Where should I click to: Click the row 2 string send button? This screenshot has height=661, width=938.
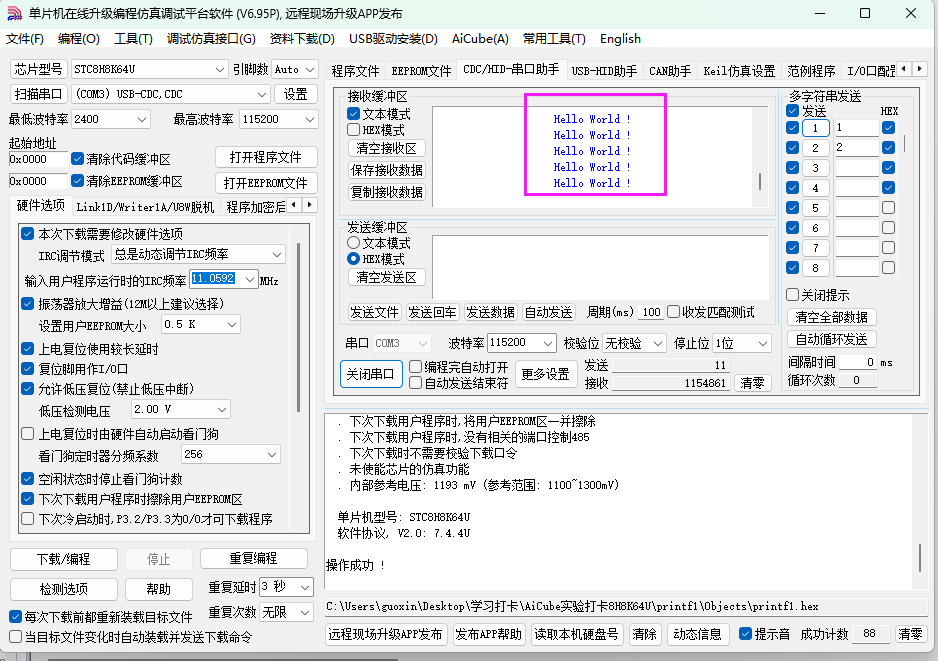coord(815,148)
